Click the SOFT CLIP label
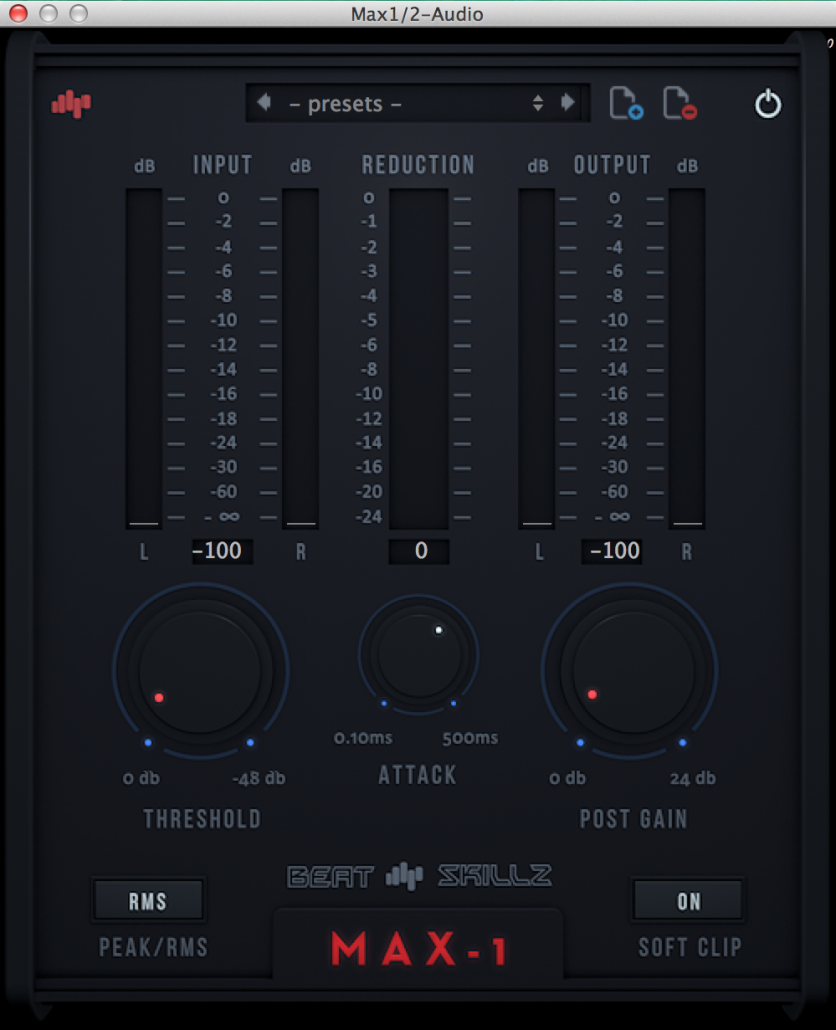The image size is (836, 1030). tap(690, 947)
